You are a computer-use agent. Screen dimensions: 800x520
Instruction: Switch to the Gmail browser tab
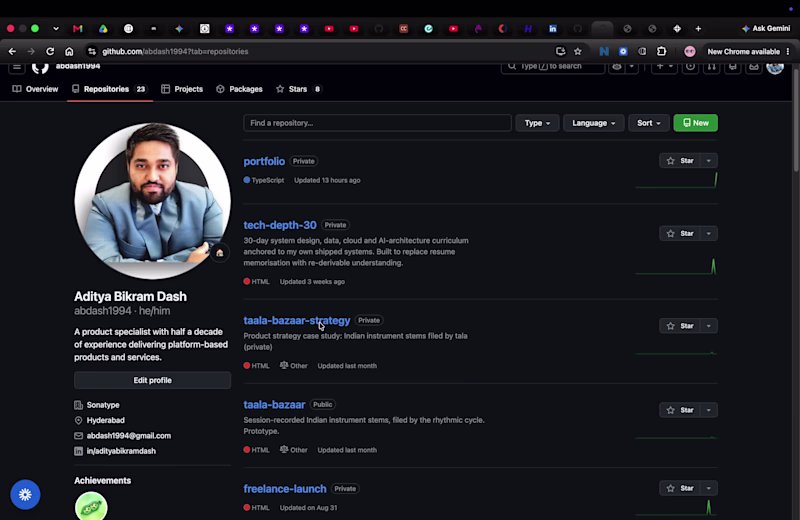78,29
